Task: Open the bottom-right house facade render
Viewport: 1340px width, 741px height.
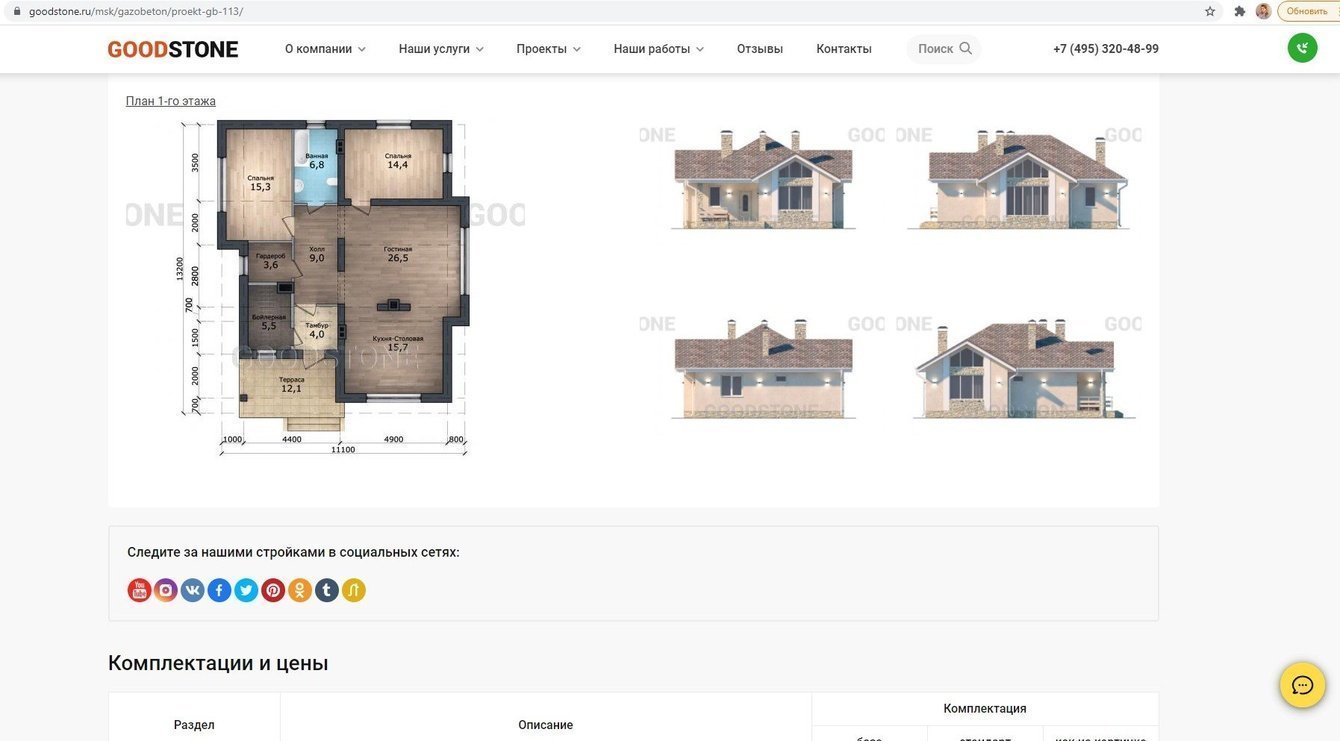Action: pos(1019,368)
